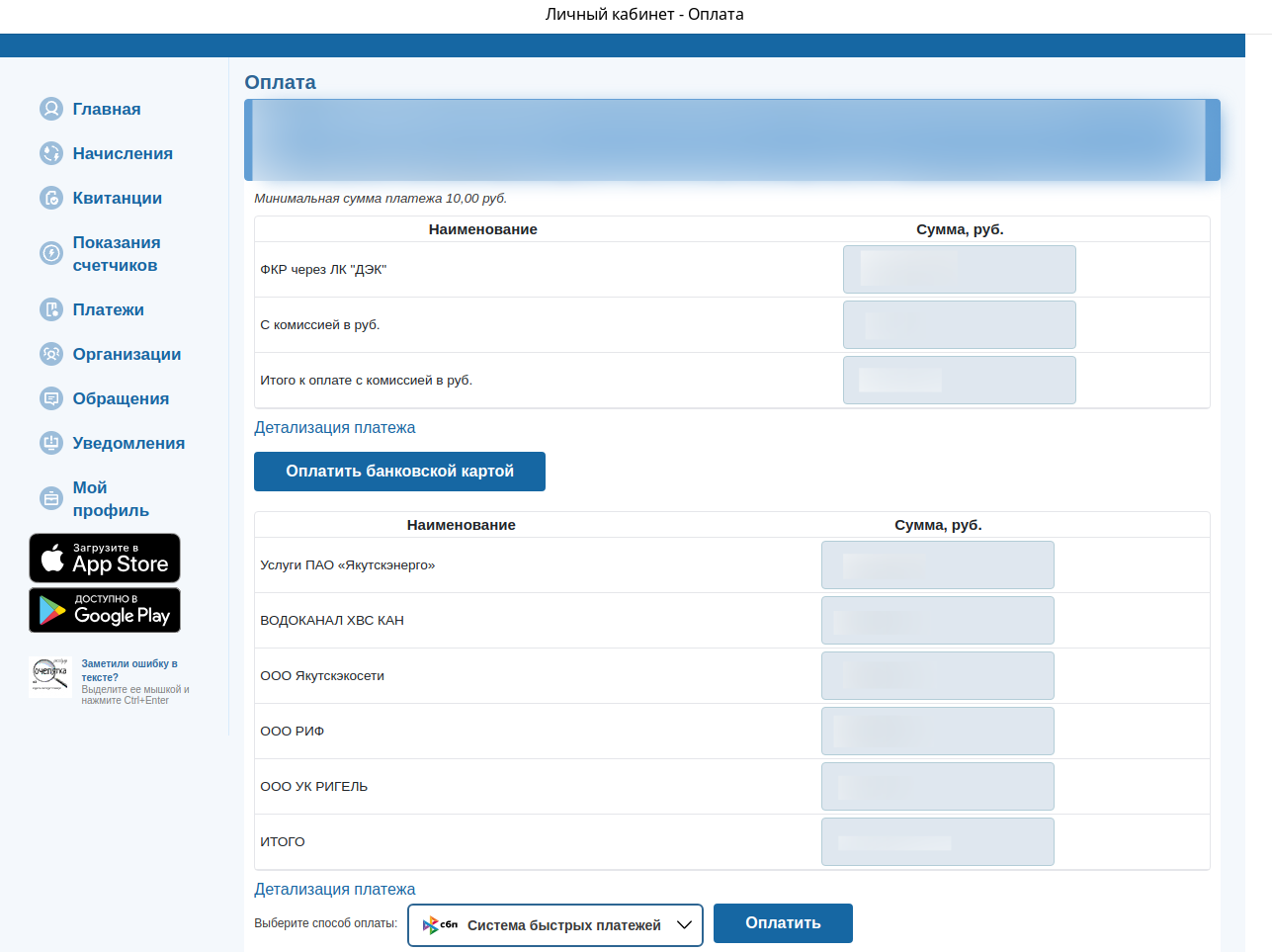
Task: Open the App Store download badge
Action: (105, 558)
